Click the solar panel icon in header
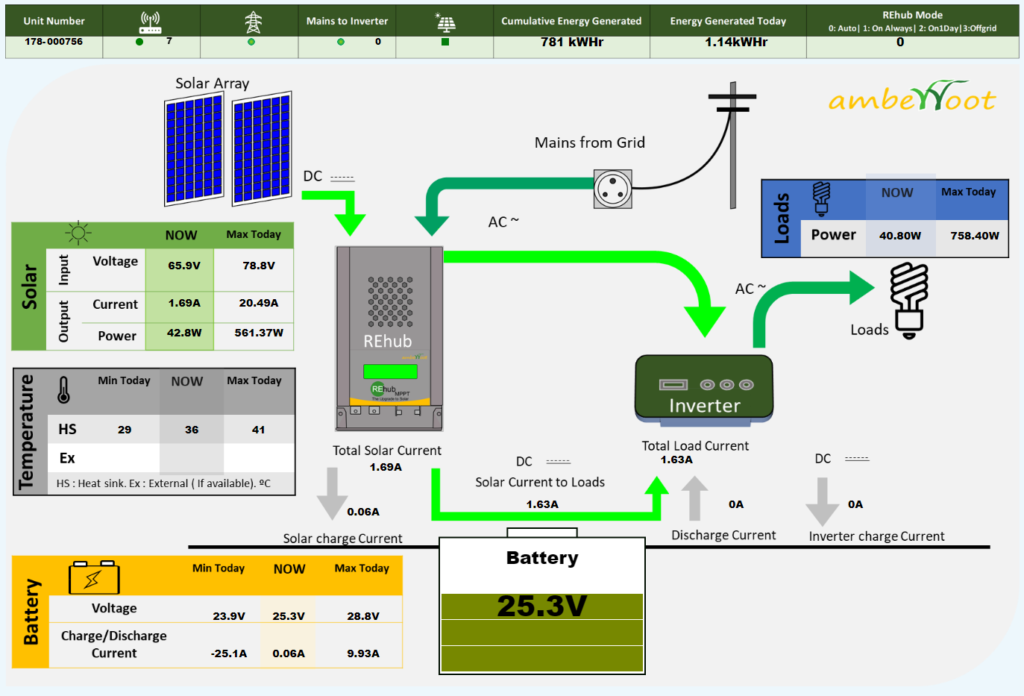This screenshot has width=1024, height=696. point(445,22)
